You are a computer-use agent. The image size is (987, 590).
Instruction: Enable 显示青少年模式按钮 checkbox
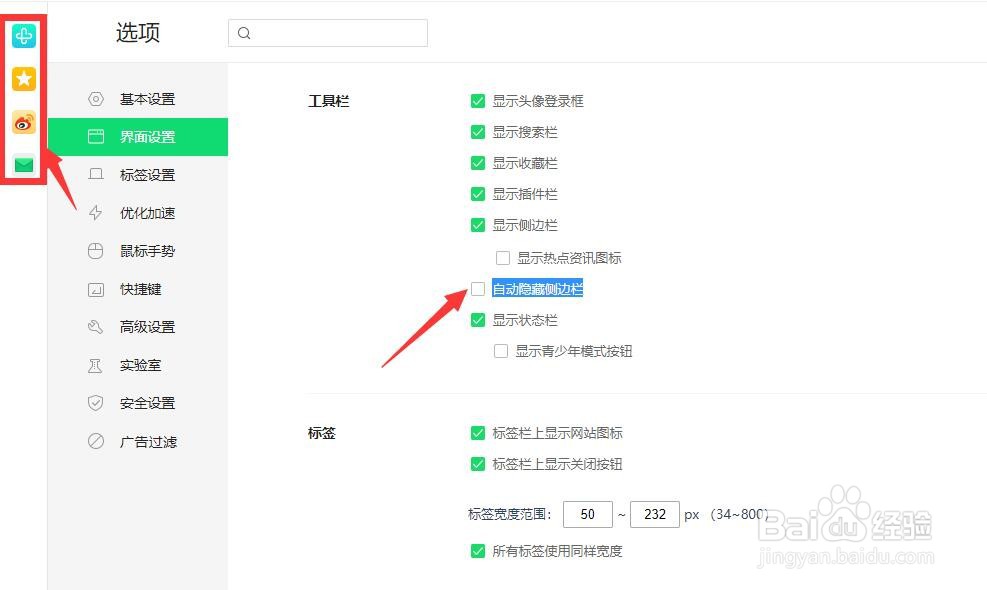coord(501,351)
